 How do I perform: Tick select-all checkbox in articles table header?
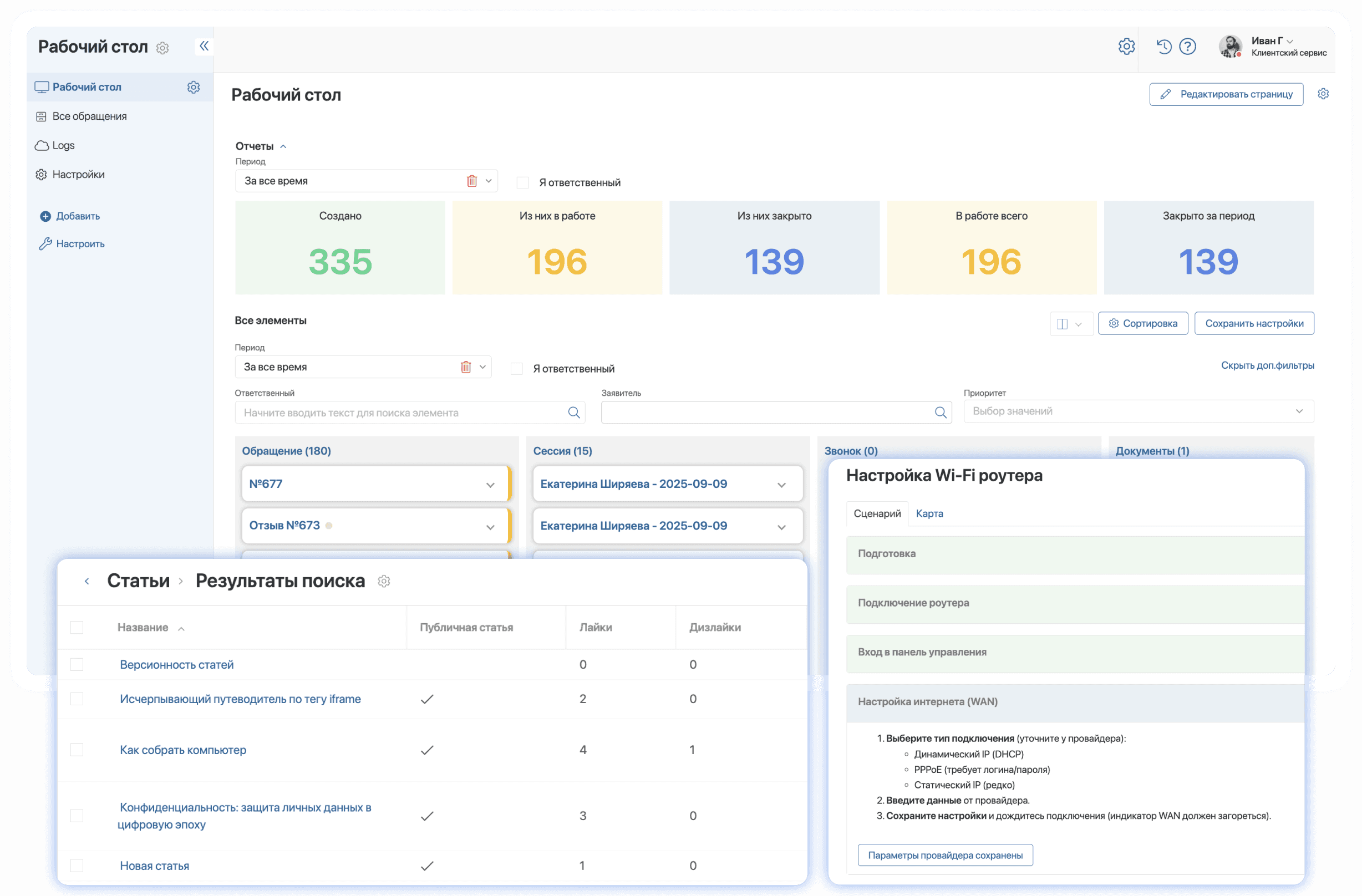(x=77, y=627)
